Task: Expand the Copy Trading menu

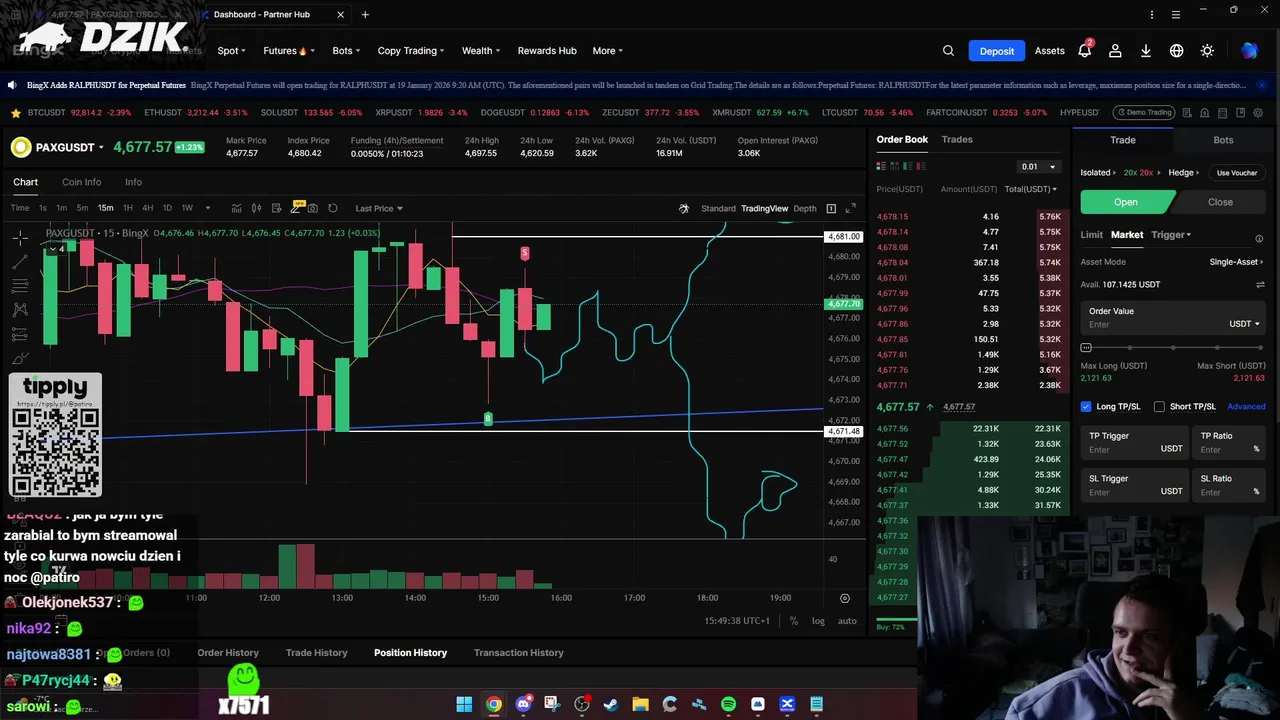Action: point(411,51)
